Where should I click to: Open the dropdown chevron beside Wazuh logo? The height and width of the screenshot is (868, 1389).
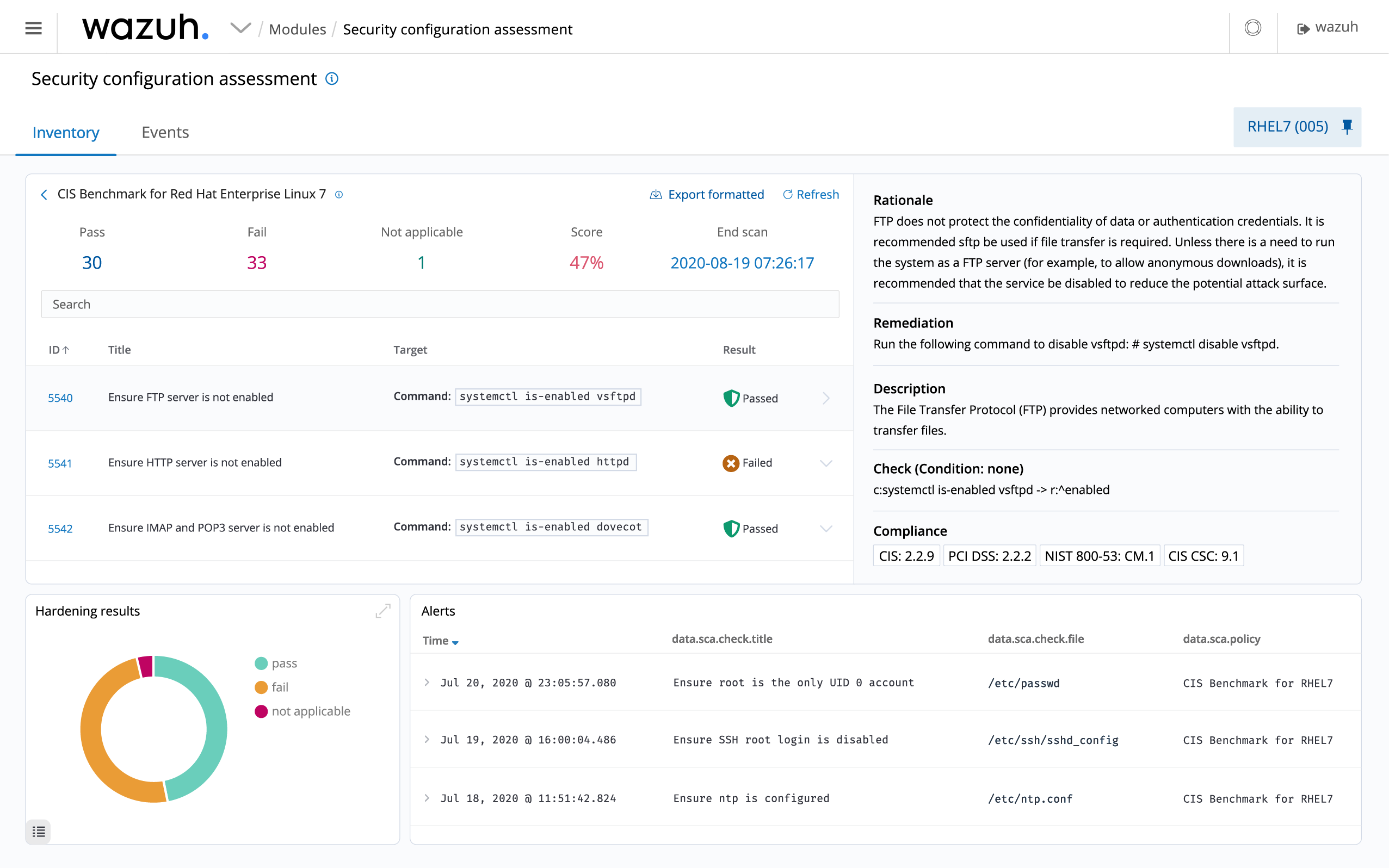(x=240, y=28)
